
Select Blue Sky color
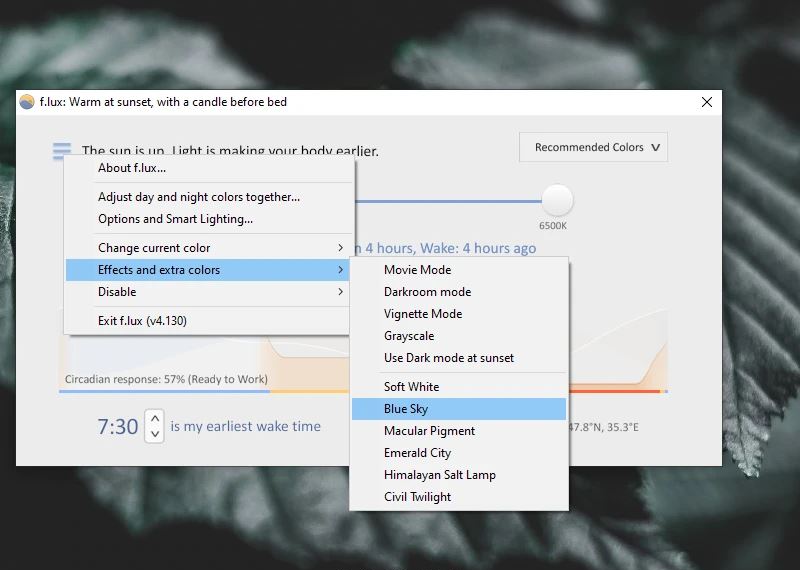point(459,409)
